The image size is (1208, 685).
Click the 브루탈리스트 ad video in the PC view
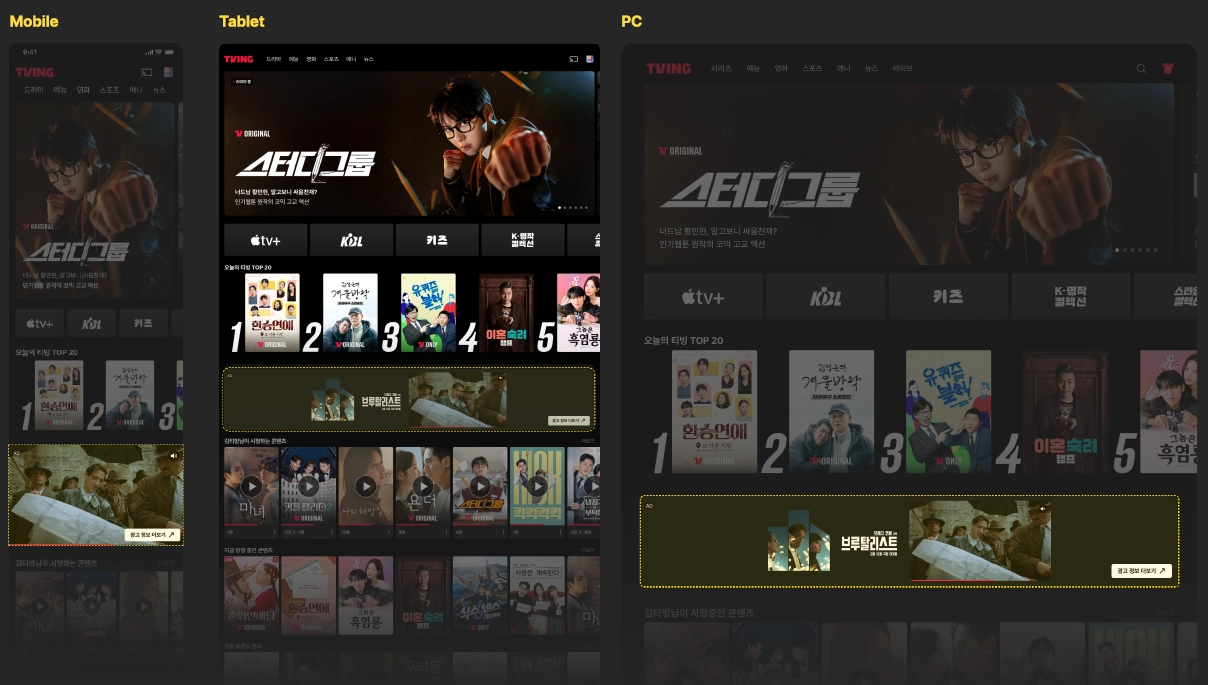pyautogui.click(x=980, y=540)
